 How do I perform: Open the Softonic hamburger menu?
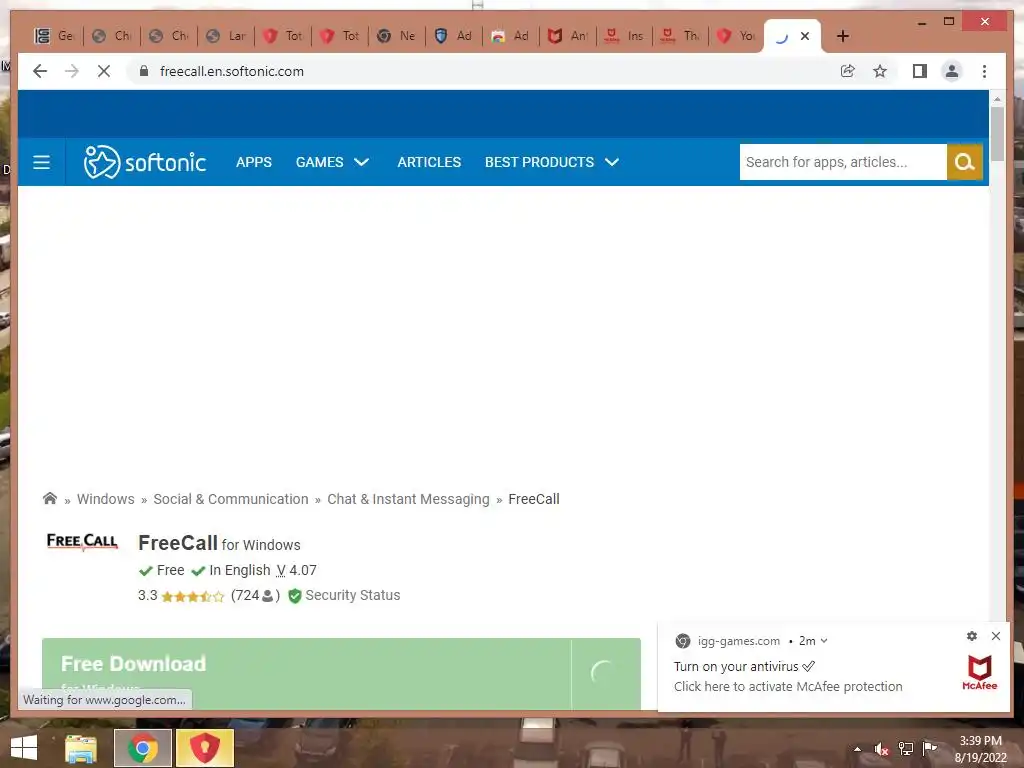tap(42, 162)
